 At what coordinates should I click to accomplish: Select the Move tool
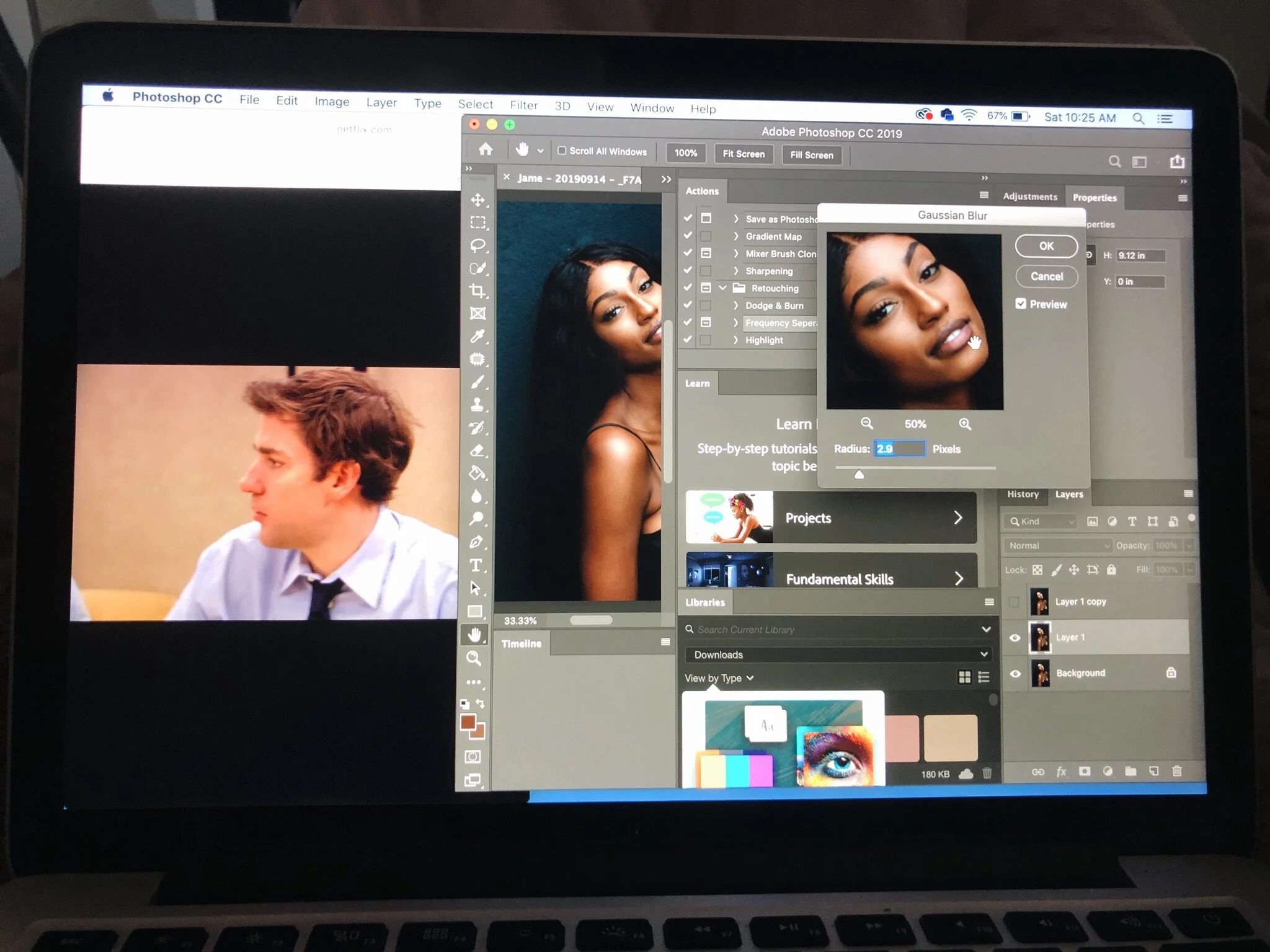(x=477, y=200)
